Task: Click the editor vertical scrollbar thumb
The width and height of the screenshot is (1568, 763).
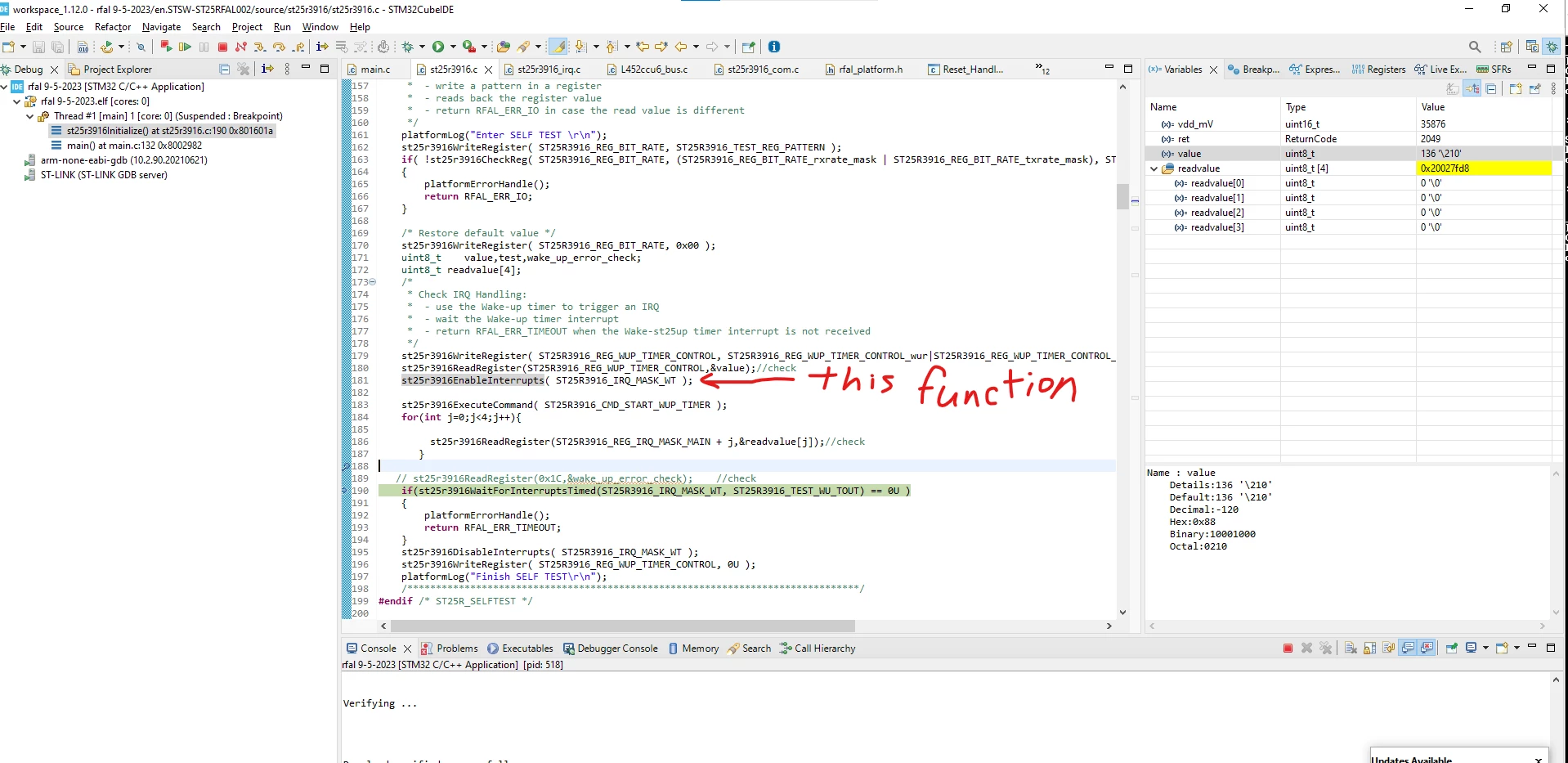Action: click(x=1122, y=196)
